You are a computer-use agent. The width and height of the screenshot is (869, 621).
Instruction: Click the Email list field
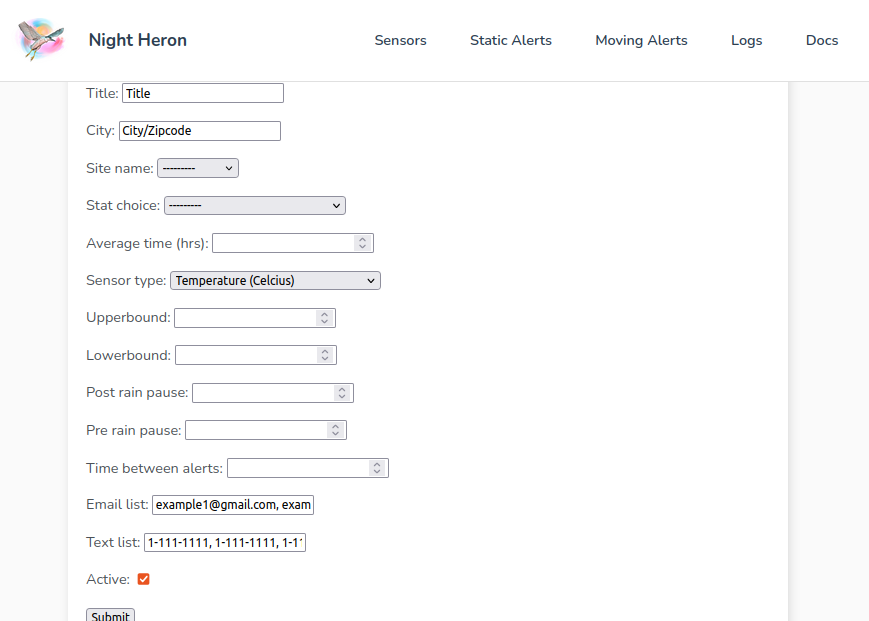click(x=232, y=504)
